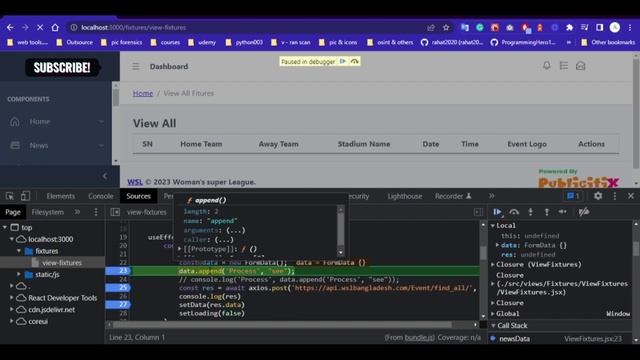The height and width of the screenshot is (360, 640).
Task: Open the udemy bookmark folder
Action: [202, 42]
